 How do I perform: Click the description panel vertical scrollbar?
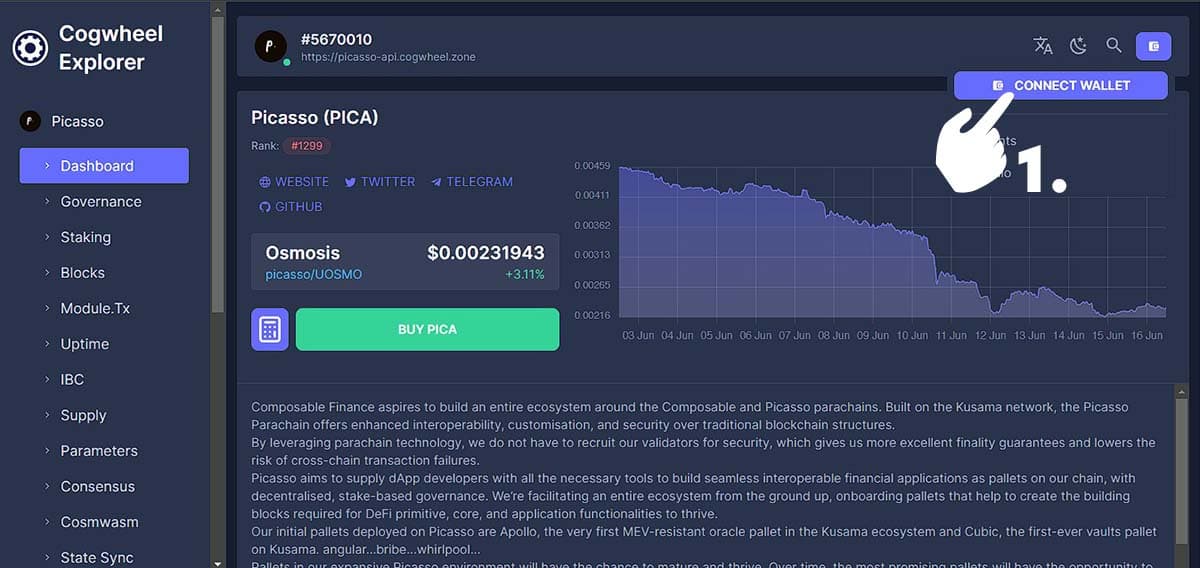(1182, 450)
